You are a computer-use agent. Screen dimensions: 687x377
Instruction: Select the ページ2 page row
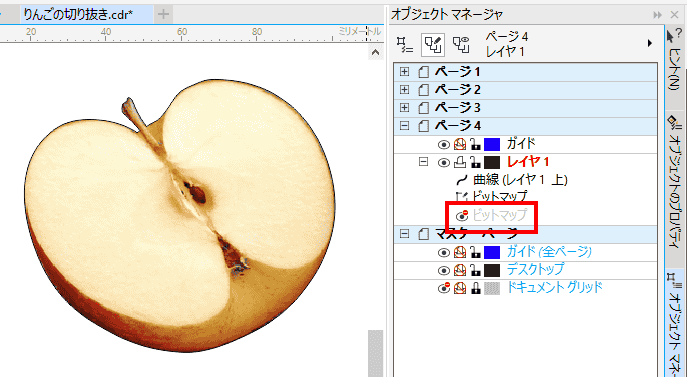click(526, 89)
